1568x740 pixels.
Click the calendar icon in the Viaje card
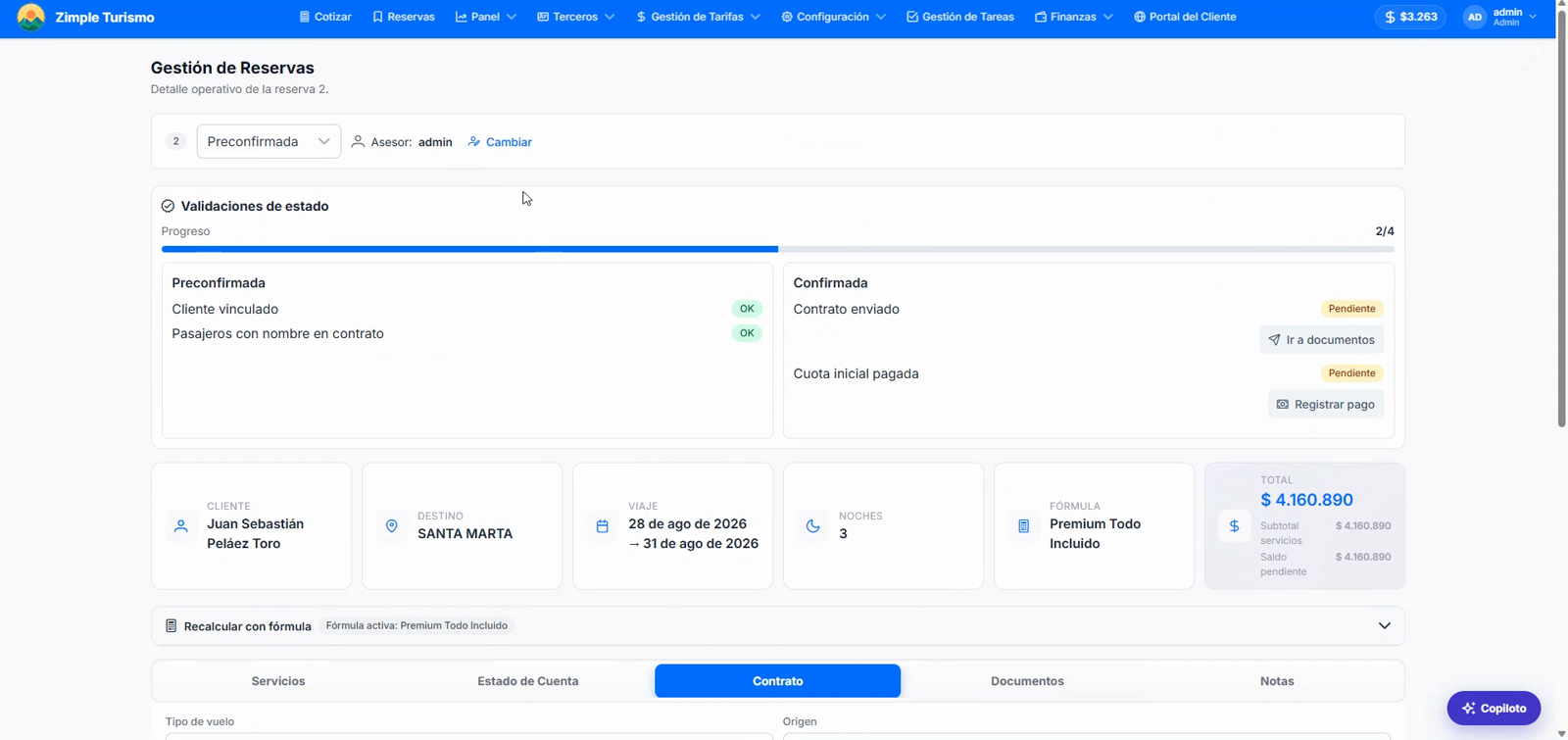click(603, 526)
